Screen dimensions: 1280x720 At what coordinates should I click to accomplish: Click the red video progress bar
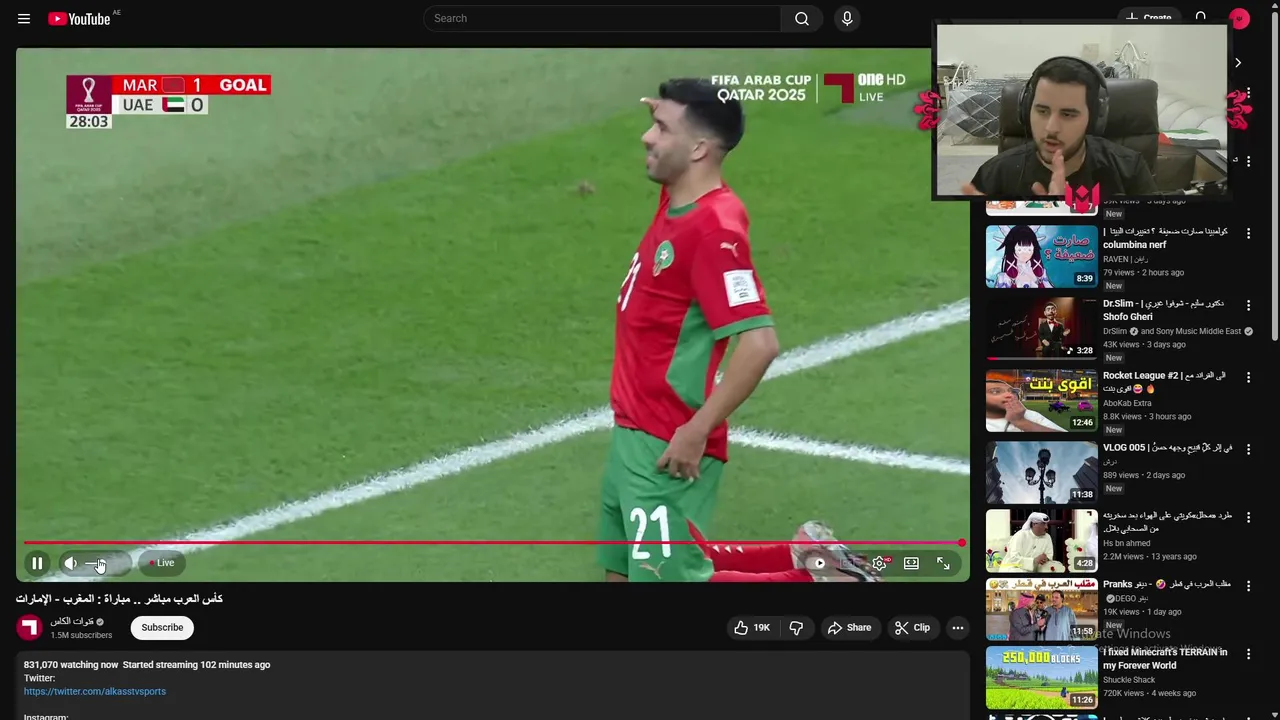point(493,543)
